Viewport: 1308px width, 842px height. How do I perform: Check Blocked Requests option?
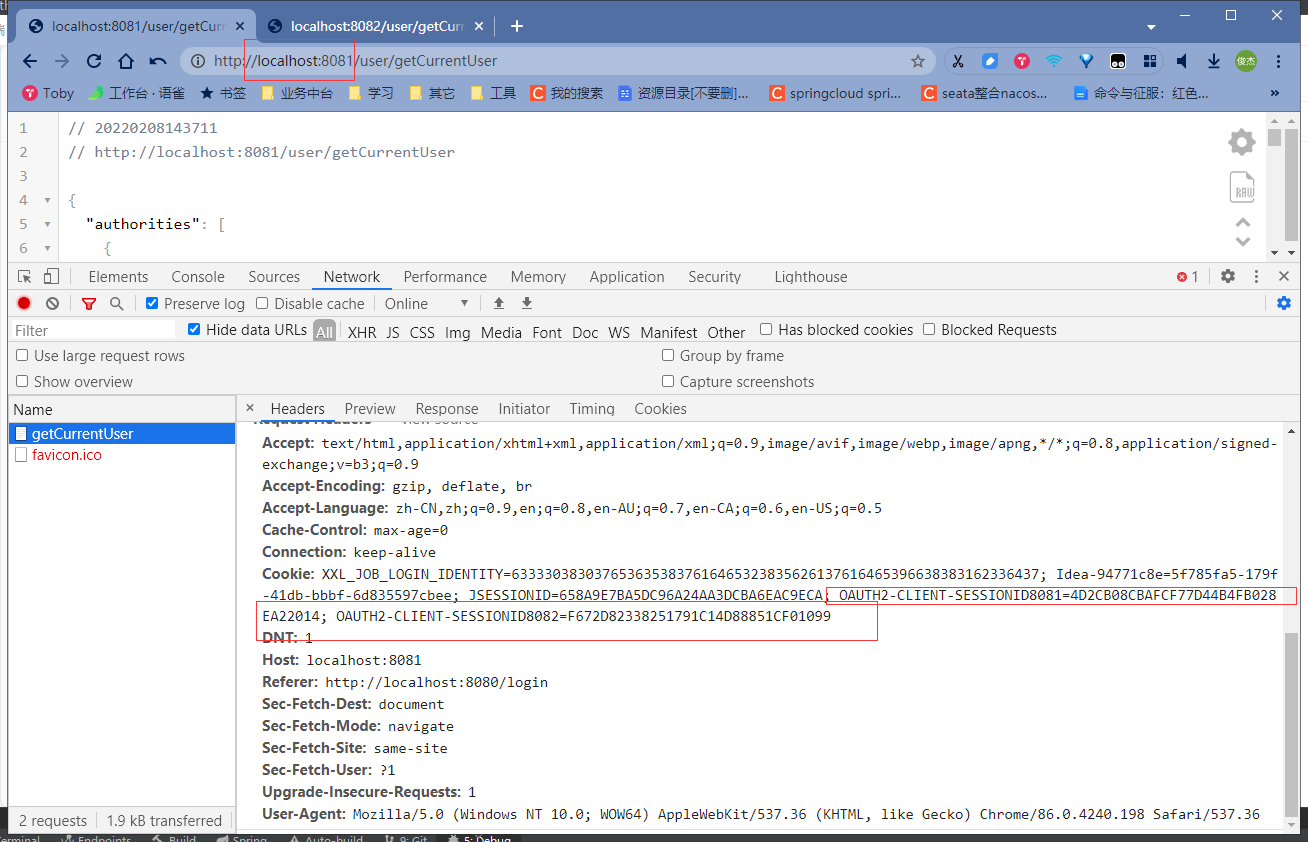[x=929, y=330]
